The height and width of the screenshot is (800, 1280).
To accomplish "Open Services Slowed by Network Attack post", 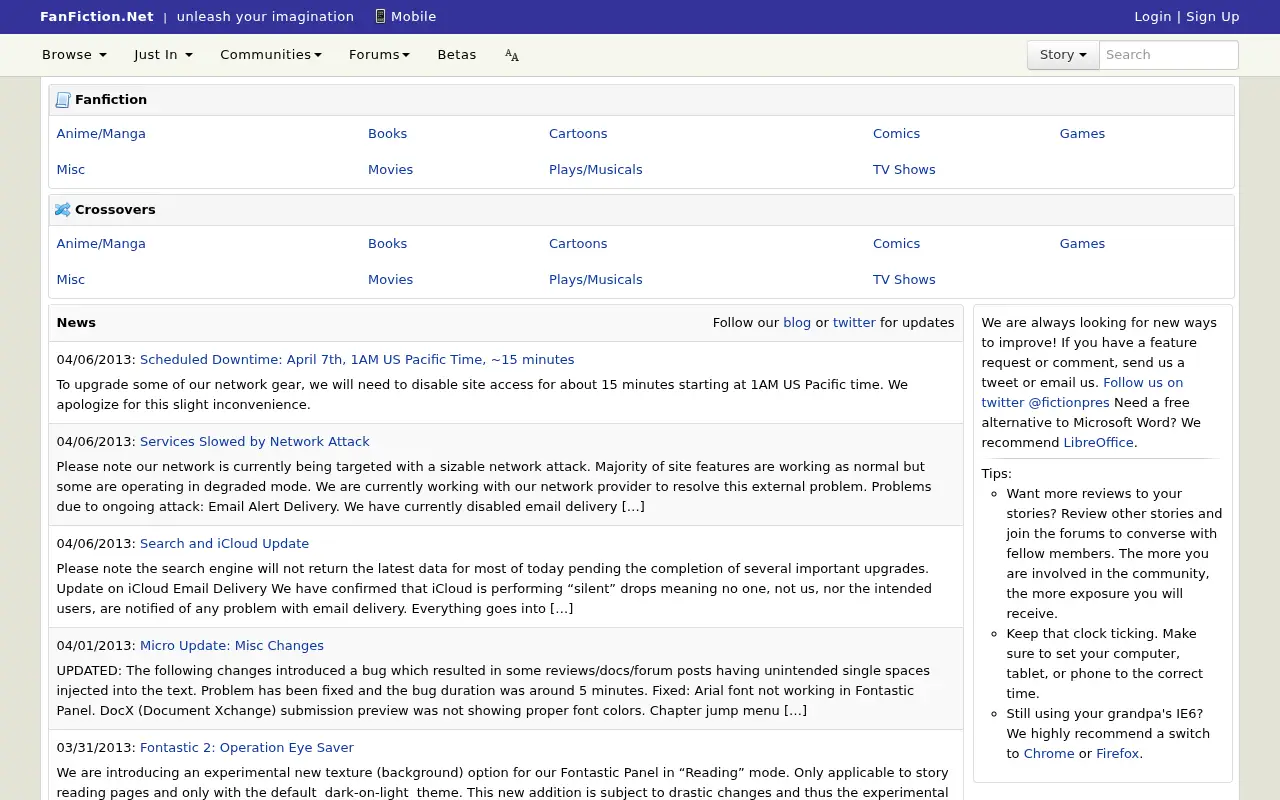I will [x=255, y=442].
